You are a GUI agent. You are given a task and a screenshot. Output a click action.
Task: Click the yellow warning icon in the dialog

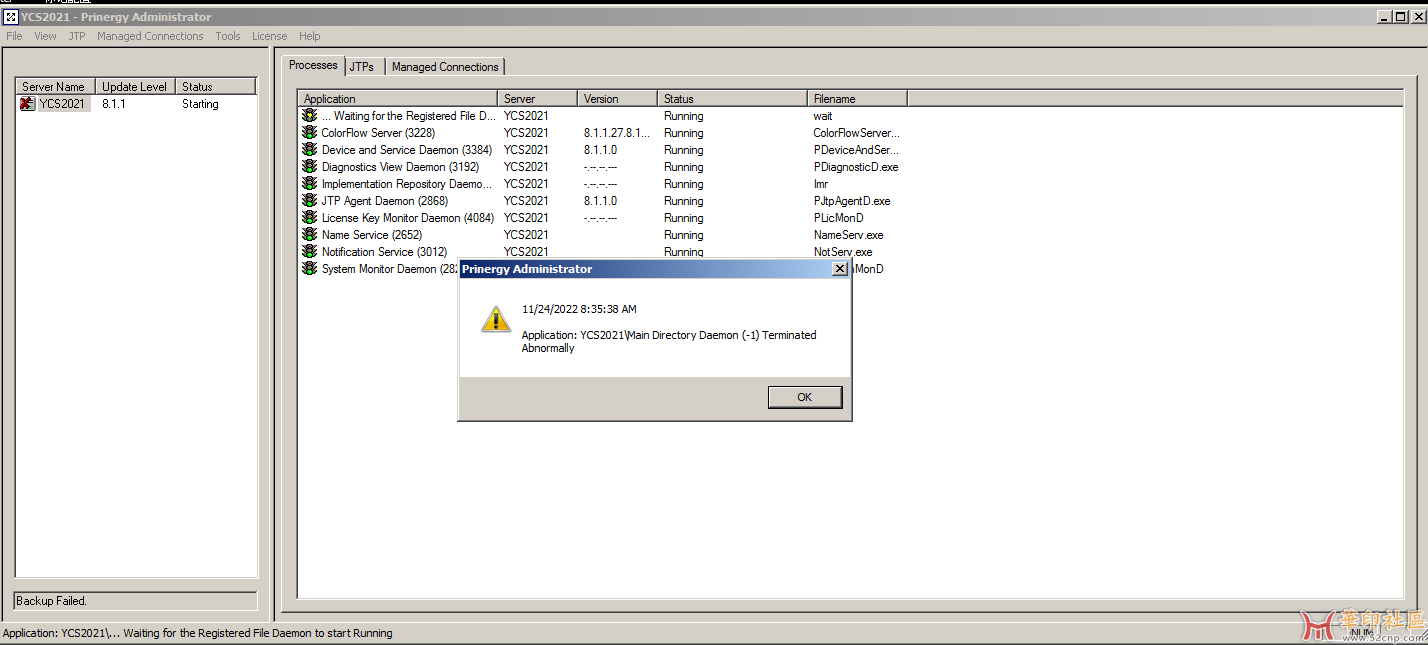point(496,319)
